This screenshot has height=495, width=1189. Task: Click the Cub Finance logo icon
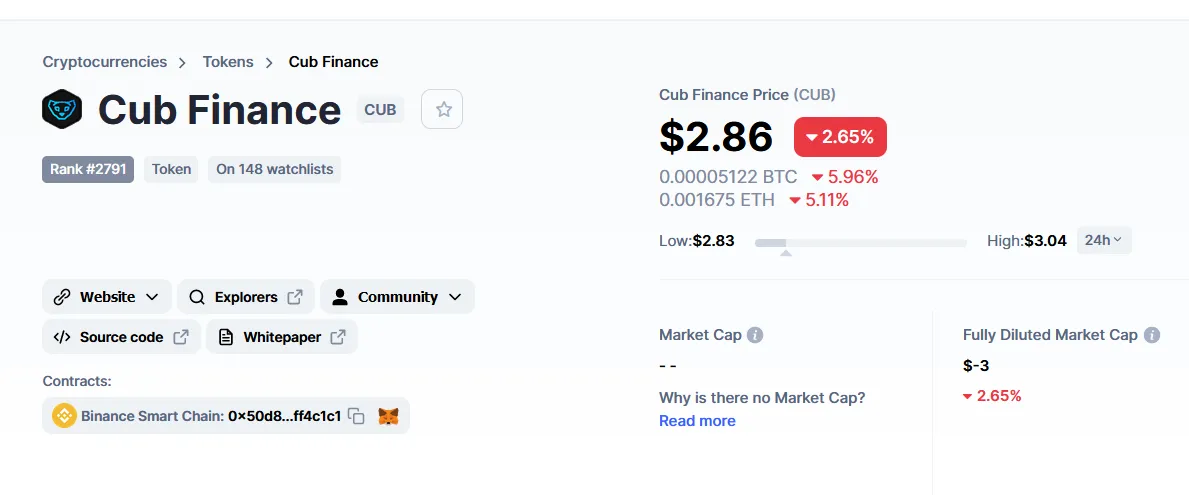click(61, 109)
